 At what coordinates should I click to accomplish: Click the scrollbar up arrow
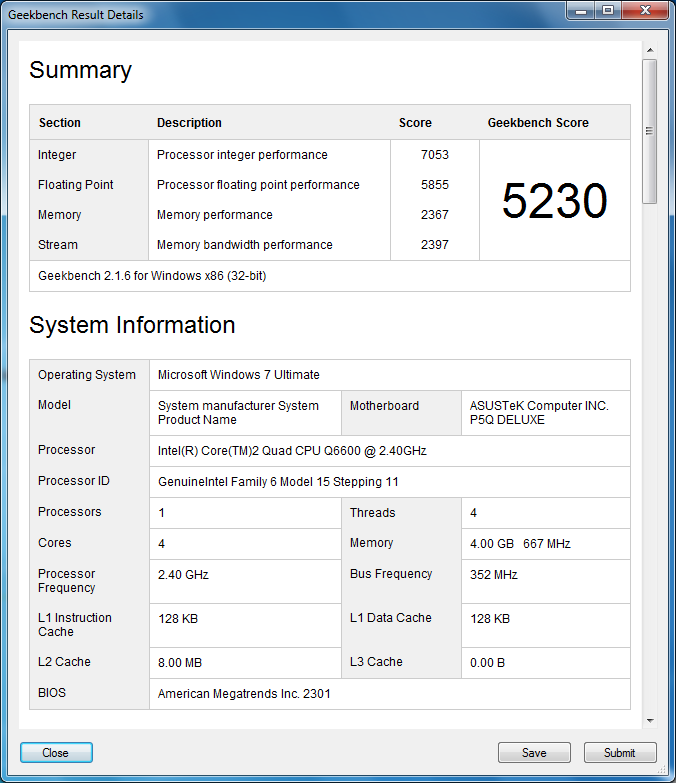click(650, 50)
